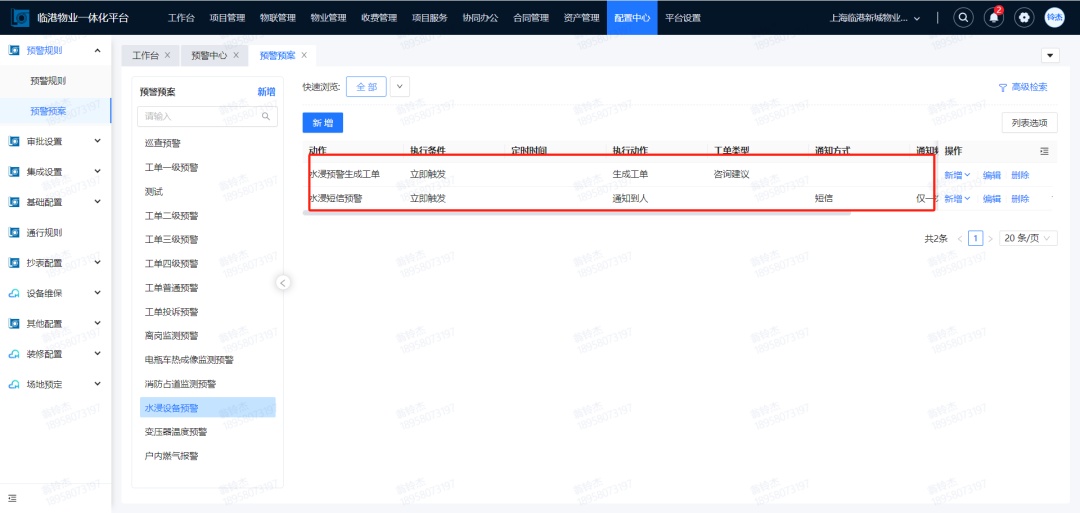Click the 高级检索 advanced search link

click(1023, 87)
